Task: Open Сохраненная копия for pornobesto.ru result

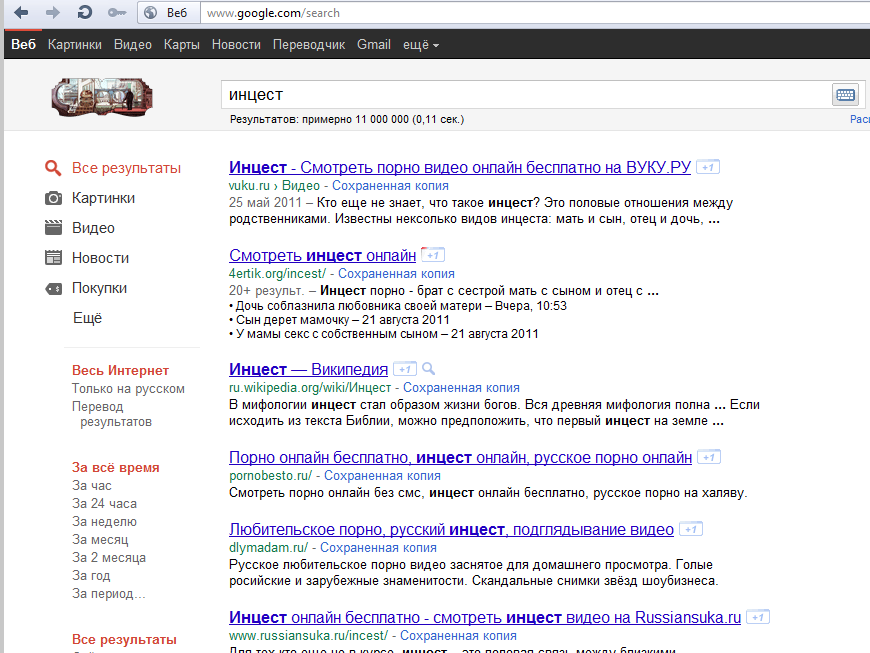Action: pyautogui.click(x=382, y=475)
